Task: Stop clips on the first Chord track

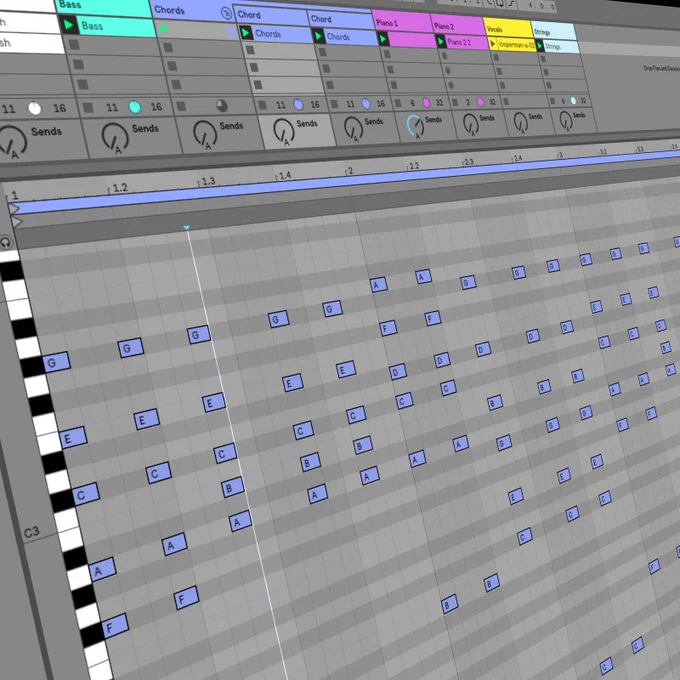Action: (262, 105)
